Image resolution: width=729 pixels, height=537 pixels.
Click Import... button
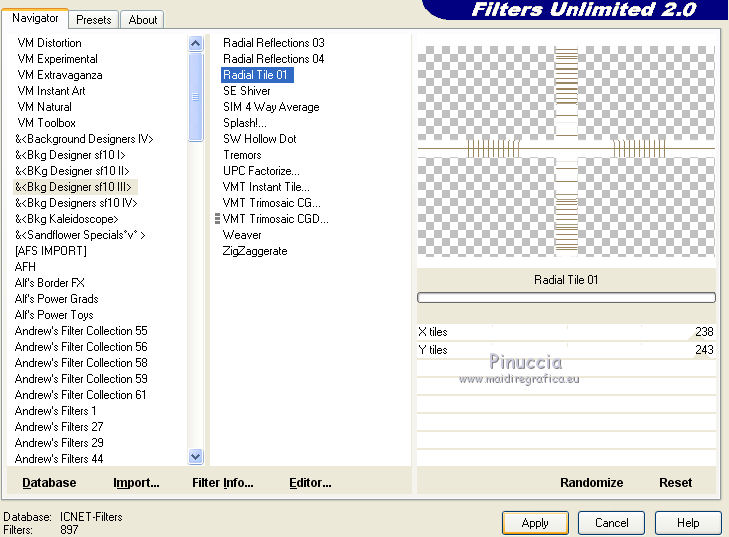[x=136, y=483]
